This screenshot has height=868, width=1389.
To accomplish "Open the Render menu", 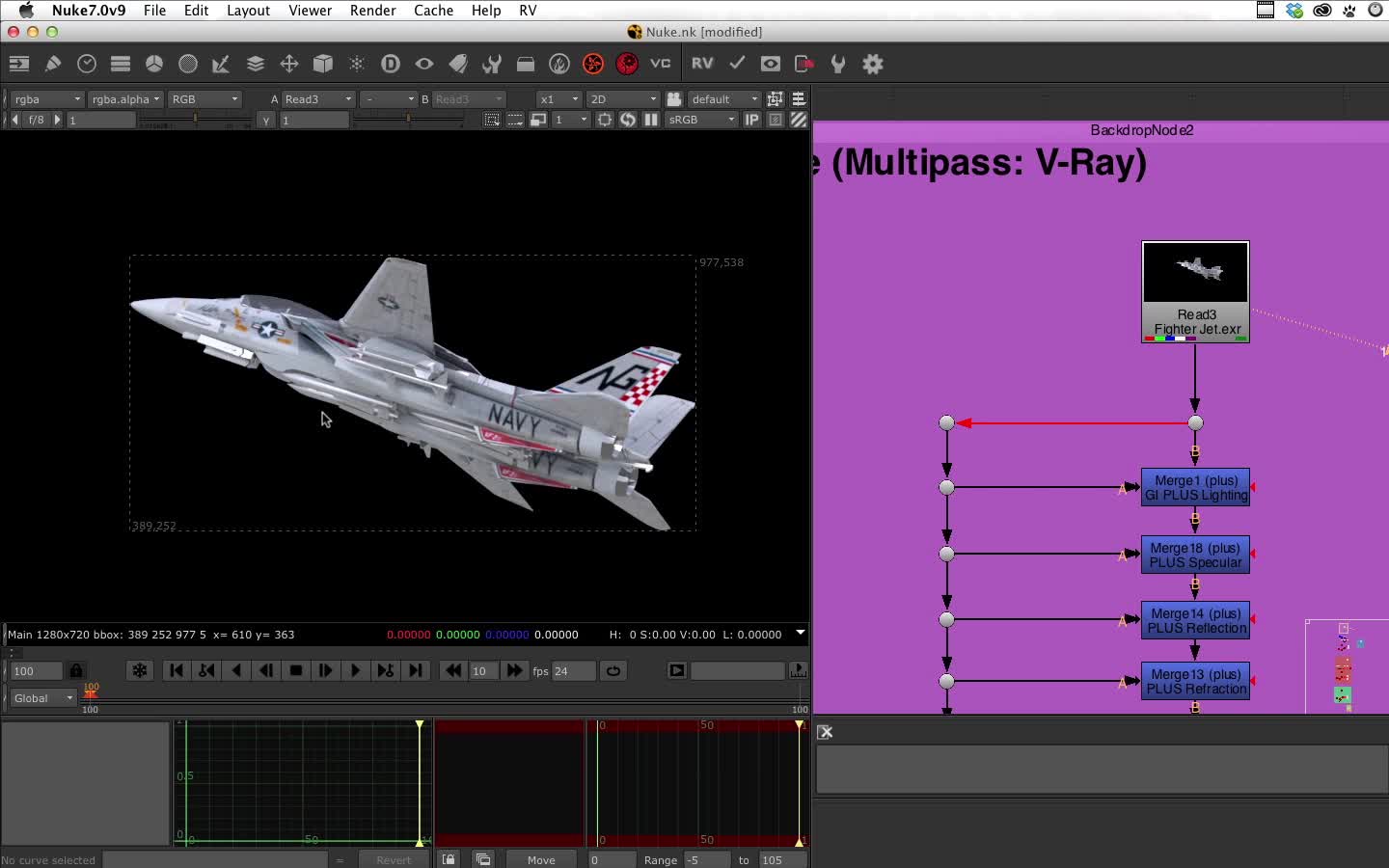I will pyautogui.click(x=373, y=10).
